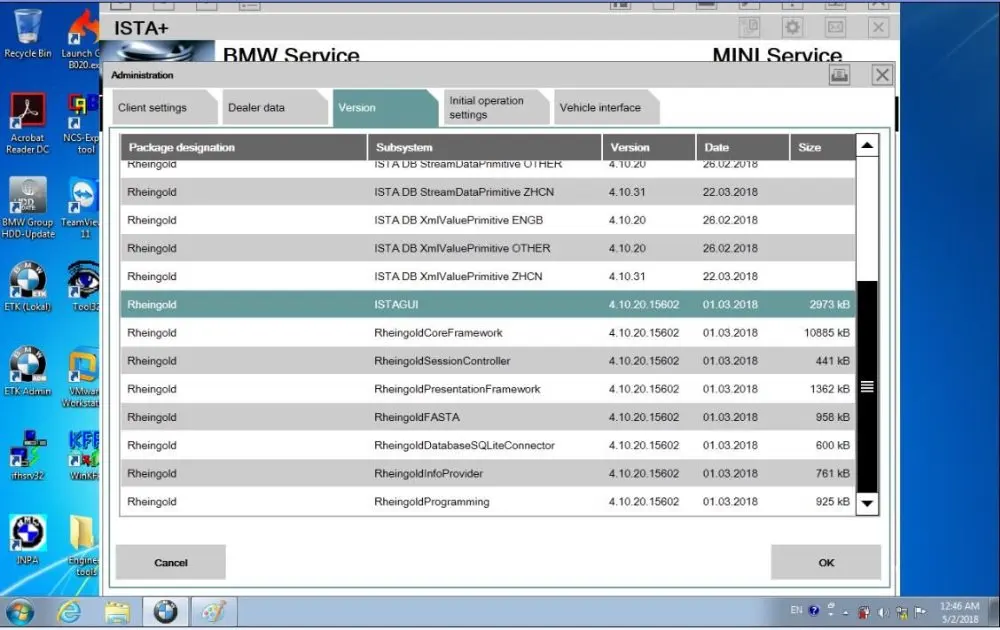Open INPA desktop icon
This screenshot has height=630, width=1000.
pyautogui.click(x=27, y=540)
